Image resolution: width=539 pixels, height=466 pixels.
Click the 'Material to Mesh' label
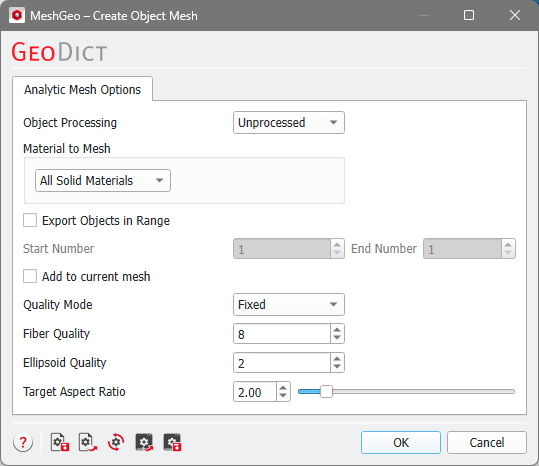67,149
